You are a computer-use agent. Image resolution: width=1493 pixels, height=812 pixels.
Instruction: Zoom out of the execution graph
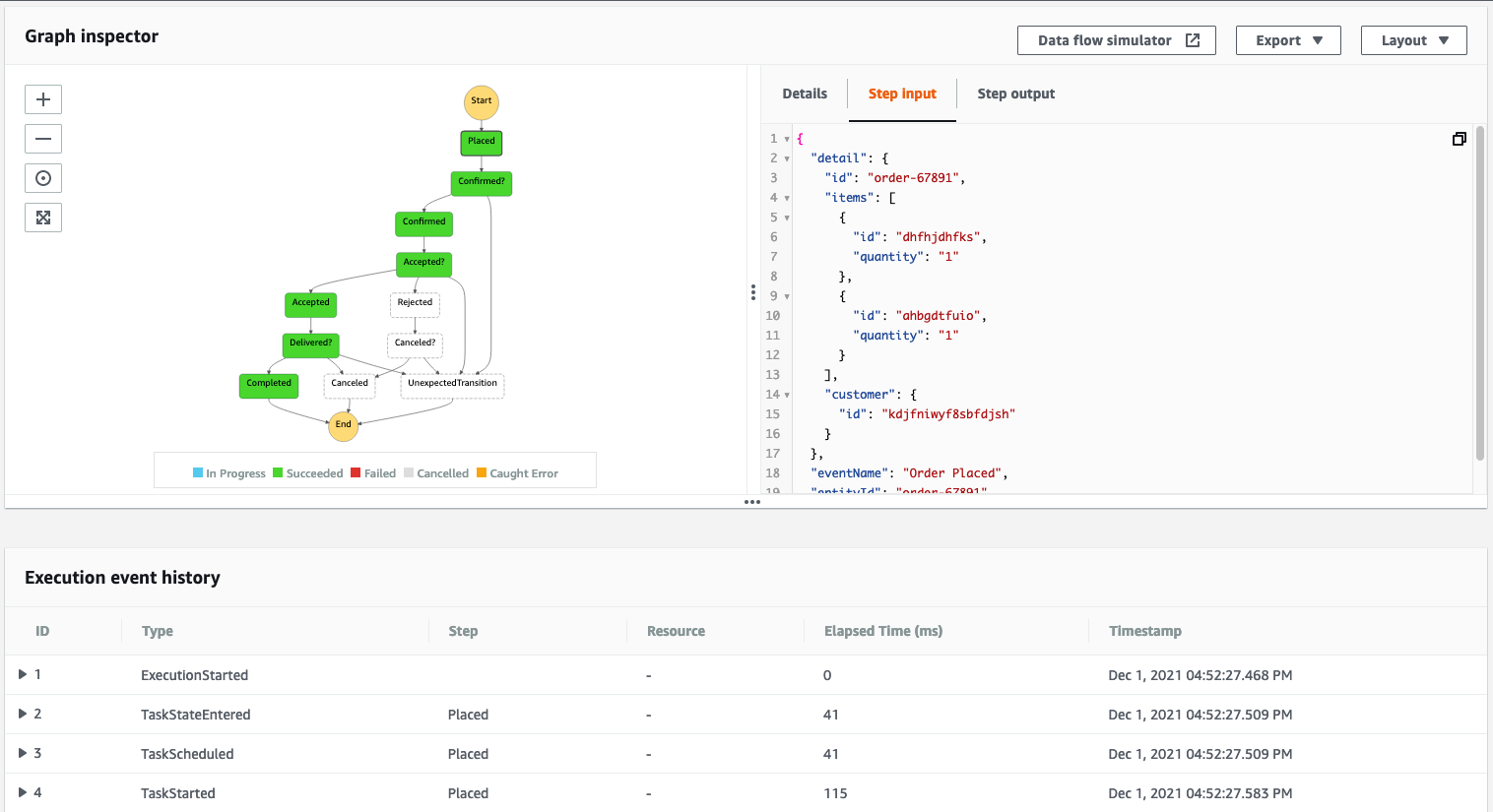pyautogui.click(x=42, y=138)
